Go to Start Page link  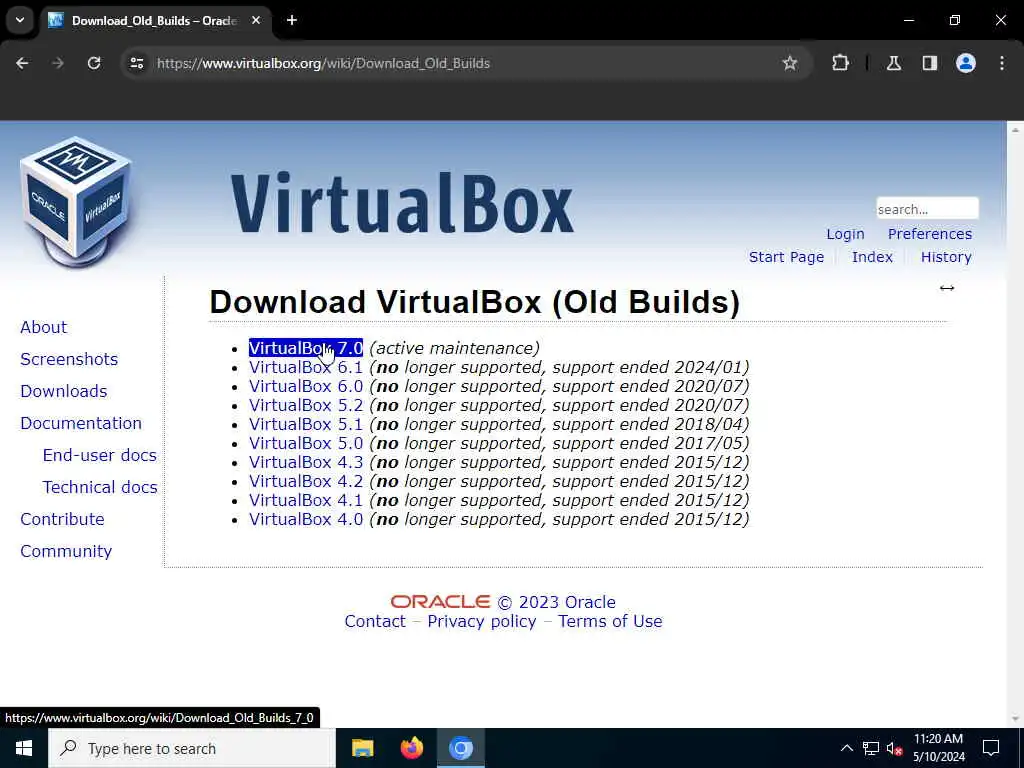[786, 257]
